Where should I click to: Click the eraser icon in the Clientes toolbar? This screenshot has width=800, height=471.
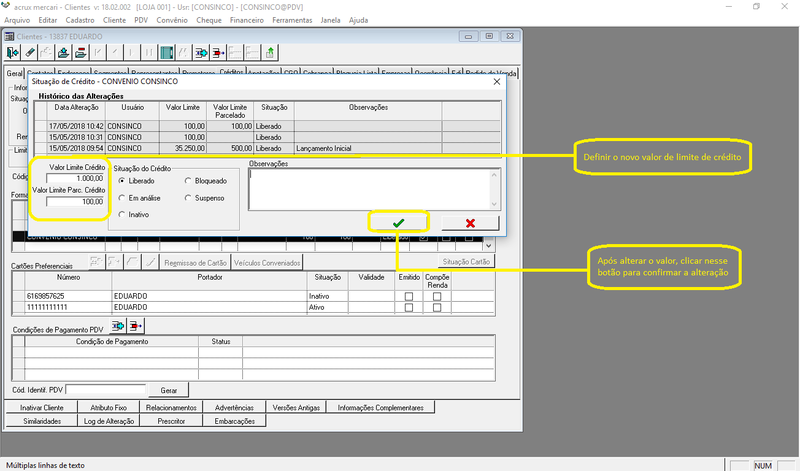point(31,52)
